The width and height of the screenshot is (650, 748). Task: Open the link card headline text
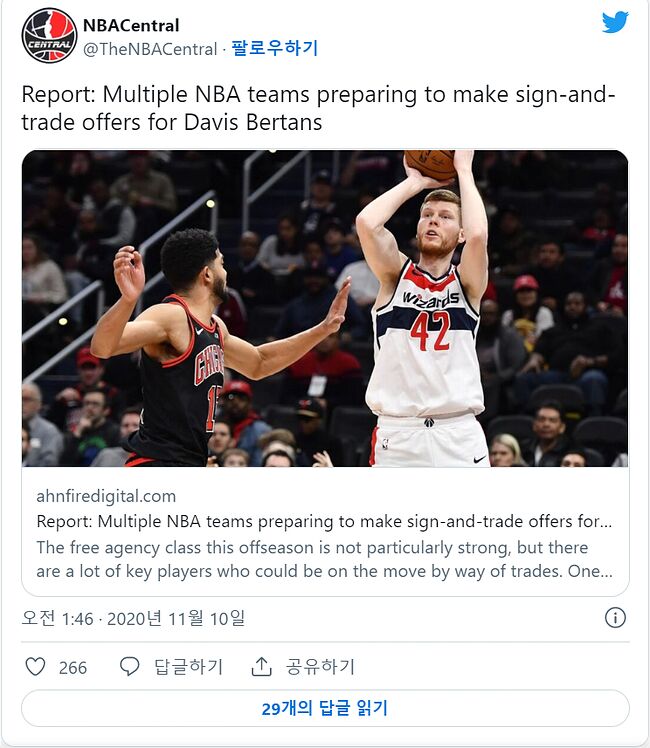324,521
